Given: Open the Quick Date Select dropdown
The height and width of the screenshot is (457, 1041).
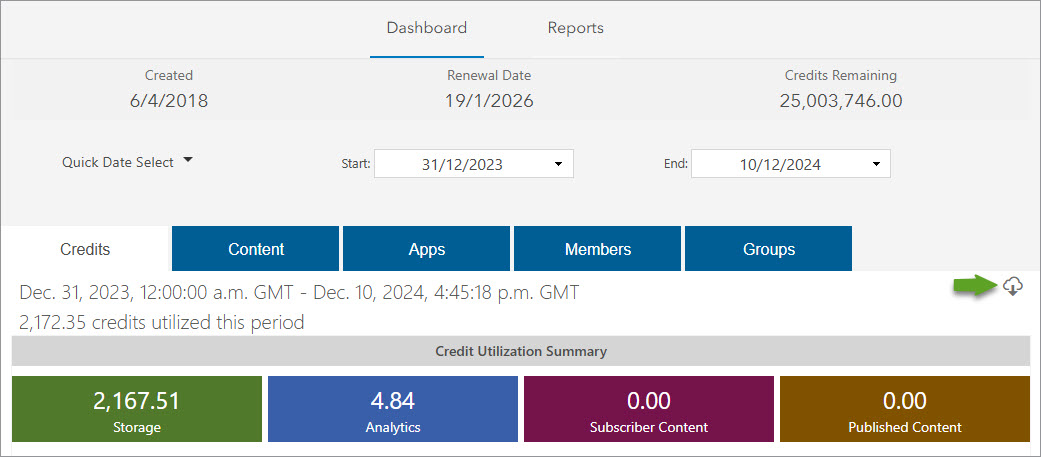Looking at the screenshot, I should (127, 162).
